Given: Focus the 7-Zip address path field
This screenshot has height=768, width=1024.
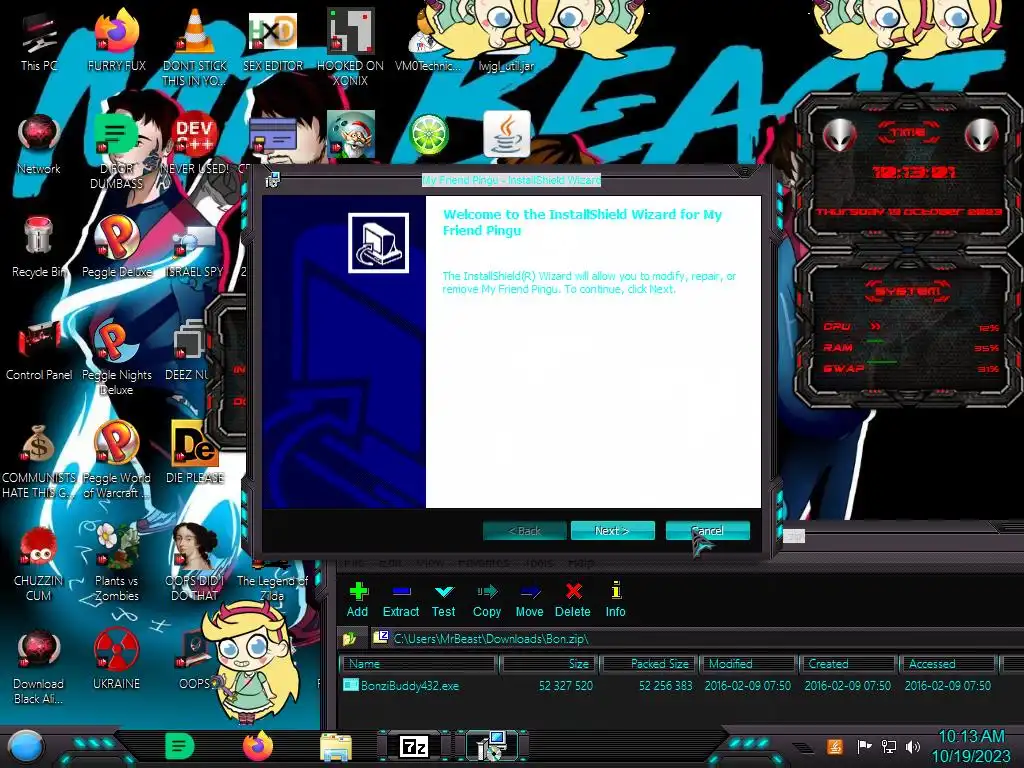Looking at the screenshot, I should click(x=696, y=638).
